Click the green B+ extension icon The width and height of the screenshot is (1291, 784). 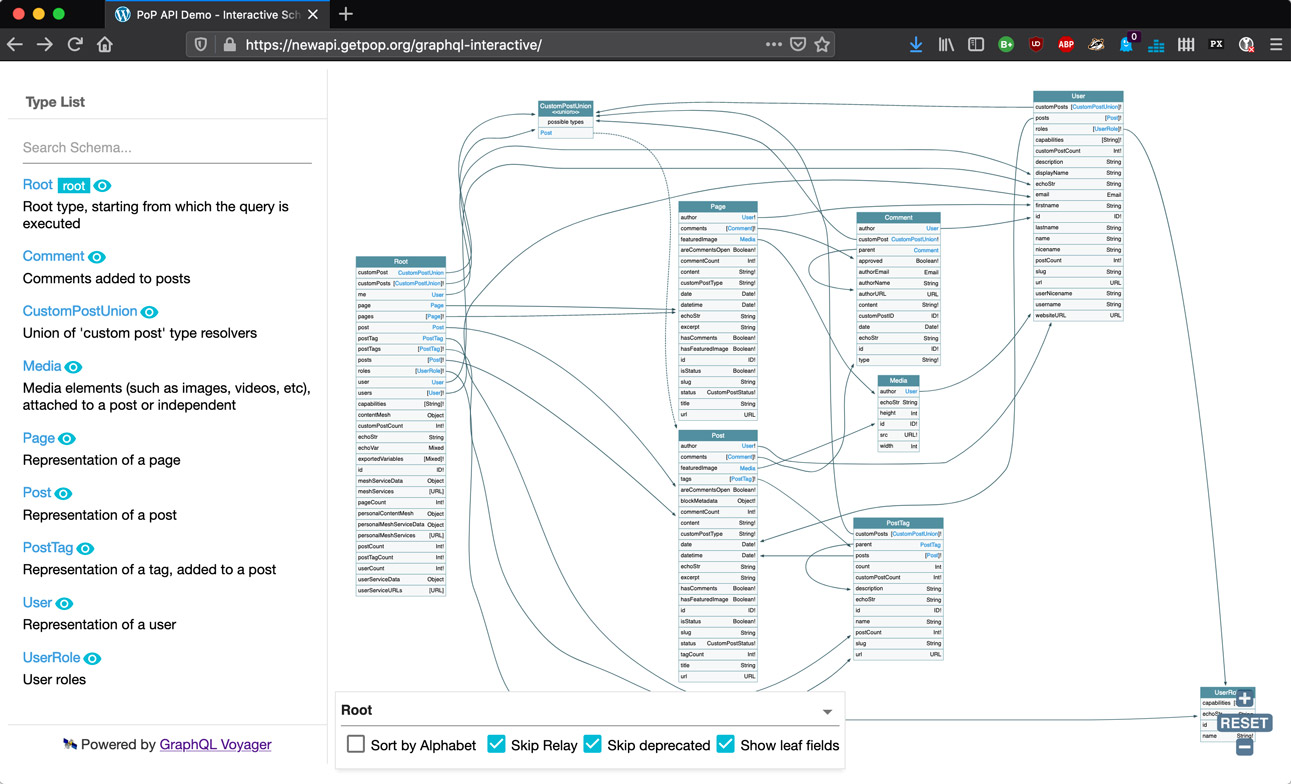pos(1006,45)
